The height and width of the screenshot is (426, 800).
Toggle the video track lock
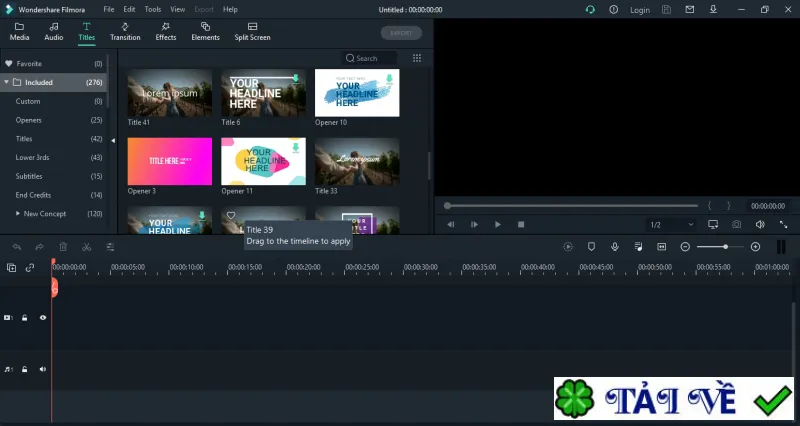click(24, 318)
